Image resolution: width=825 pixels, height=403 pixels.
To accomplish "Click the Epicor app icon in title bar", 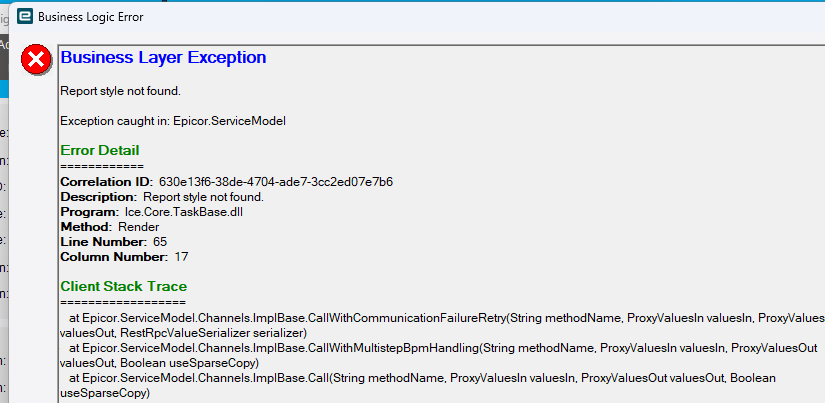I will pos(24,15).
